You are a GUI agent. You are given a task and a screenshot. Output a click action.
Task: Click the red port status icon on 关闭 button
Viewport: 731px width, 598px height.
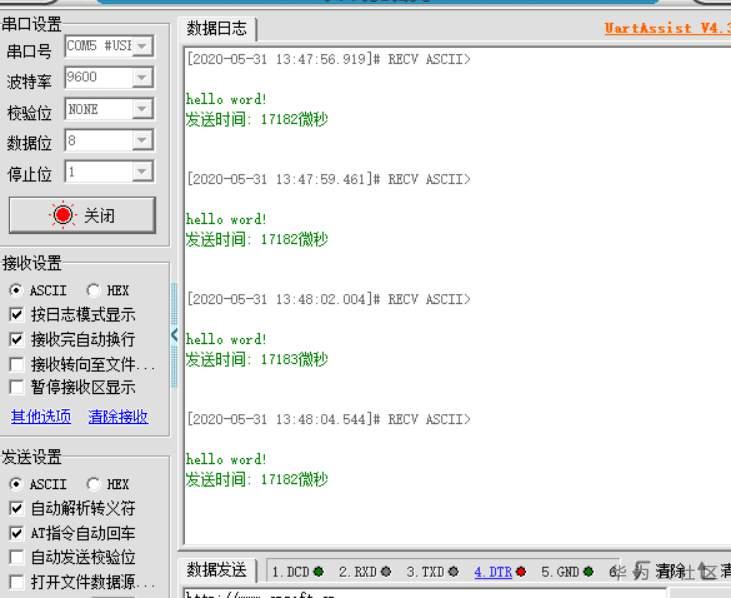[x=63, y=215]
